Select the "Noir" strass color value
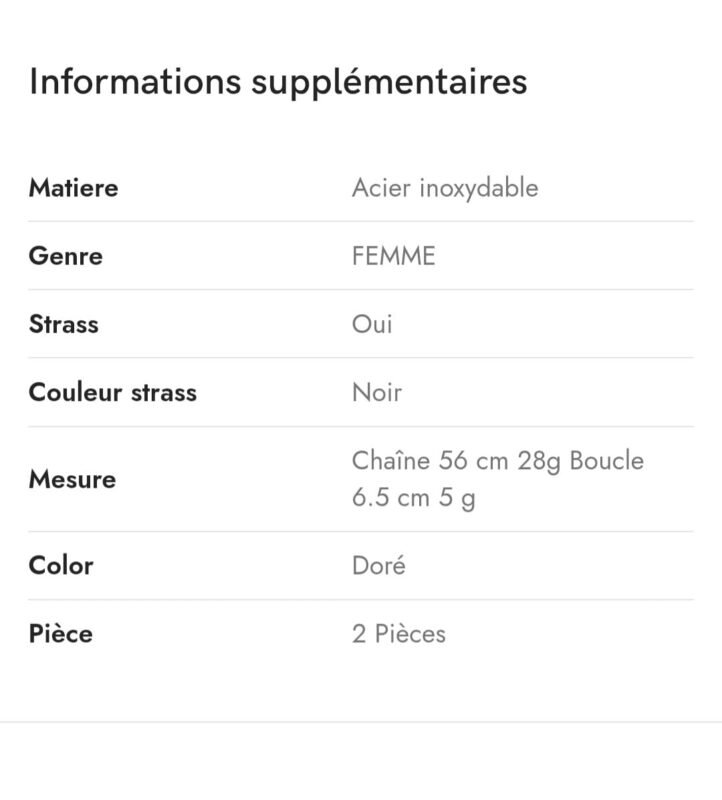Image resolution: width=722 pixels, height=800 pixels. pos(376,392)
